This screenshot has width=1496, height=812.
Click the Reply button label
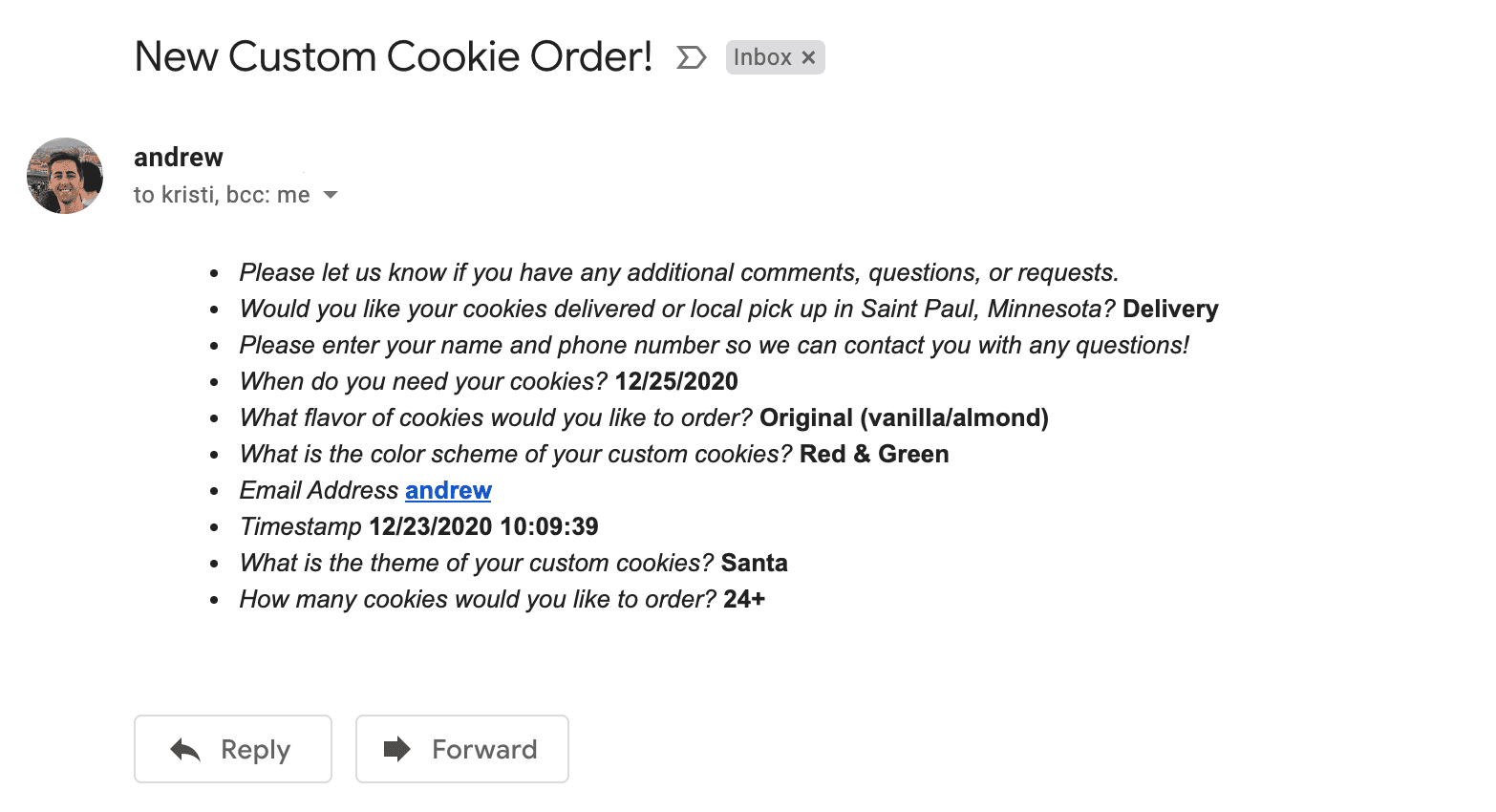pyautogui.click(x=255, y=749)
